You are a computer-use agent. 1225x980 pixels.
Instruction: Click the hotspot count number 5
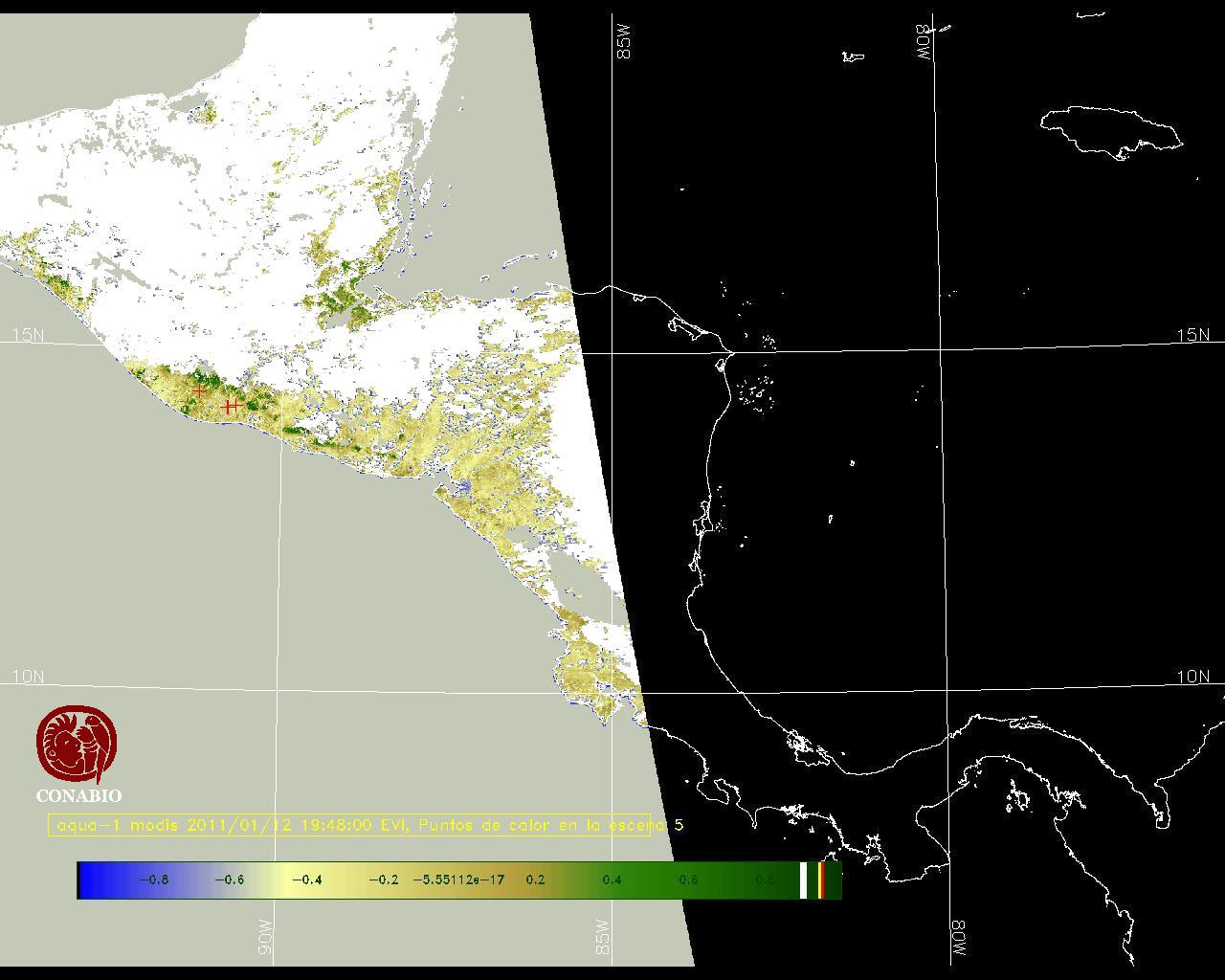679,825
